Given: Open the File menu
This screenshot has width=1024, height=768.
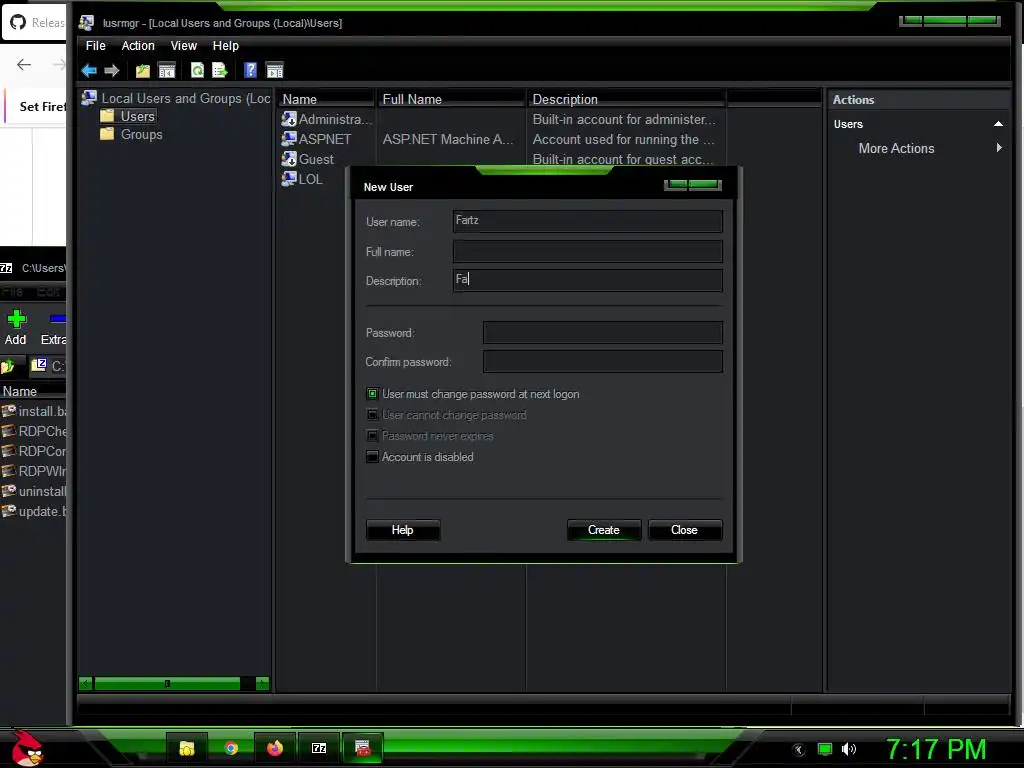Looking at the screenshot, I should (x=95, y=46).
